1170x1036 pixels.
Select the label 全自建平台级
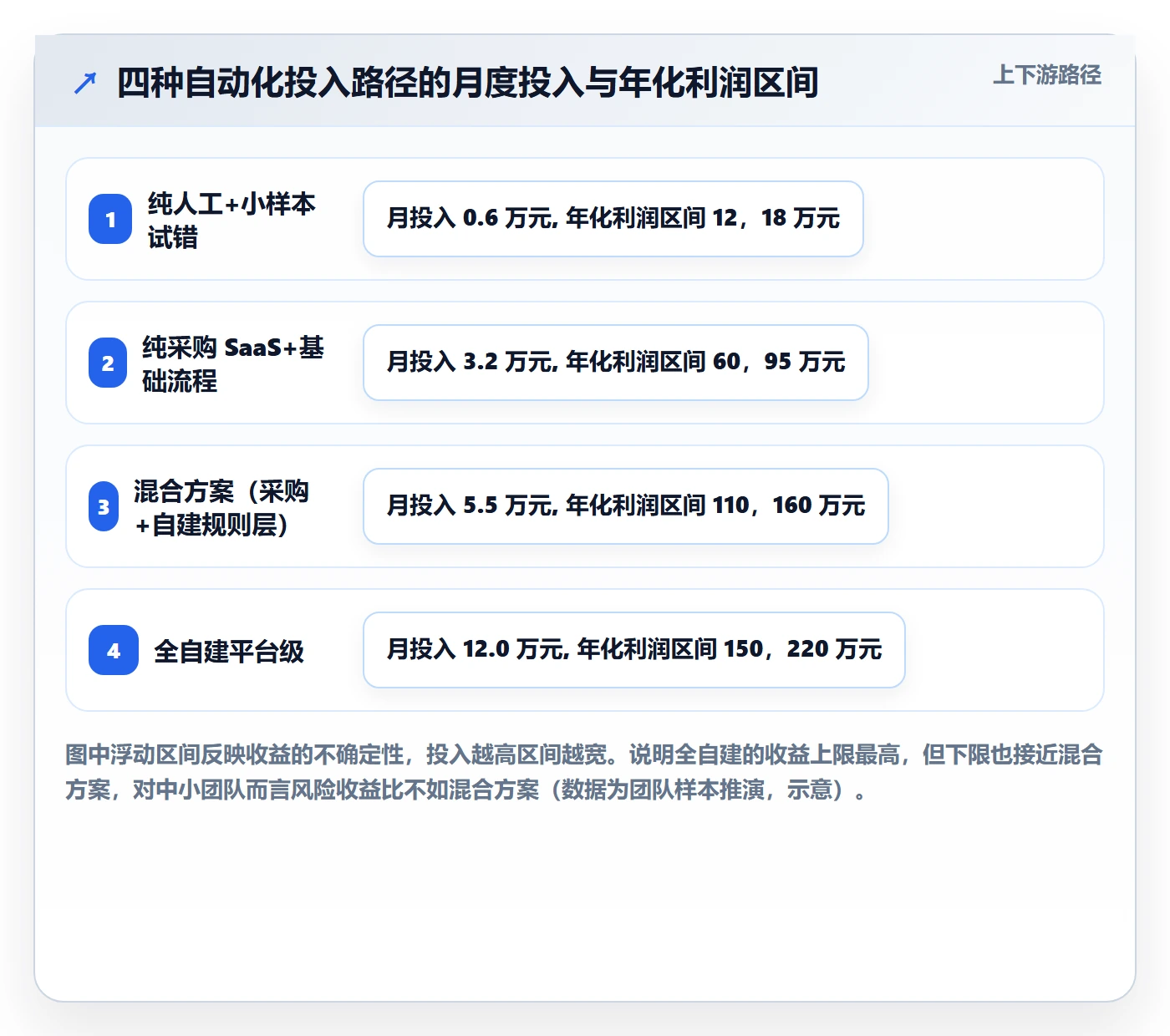(x=229, y=651)
